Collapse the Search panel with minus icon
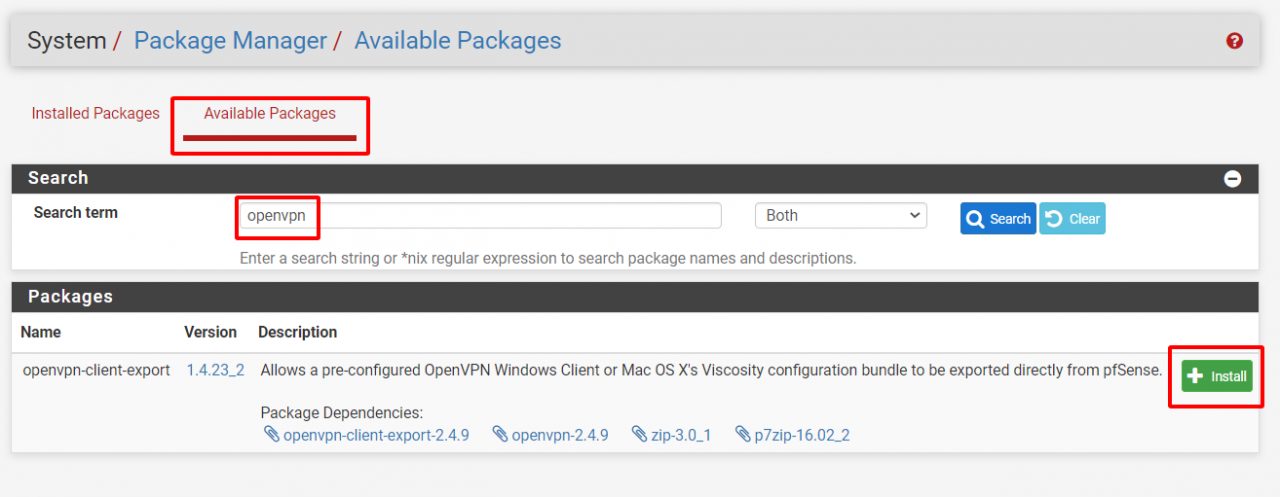 pyautogui.click(x=1233, y=179)
